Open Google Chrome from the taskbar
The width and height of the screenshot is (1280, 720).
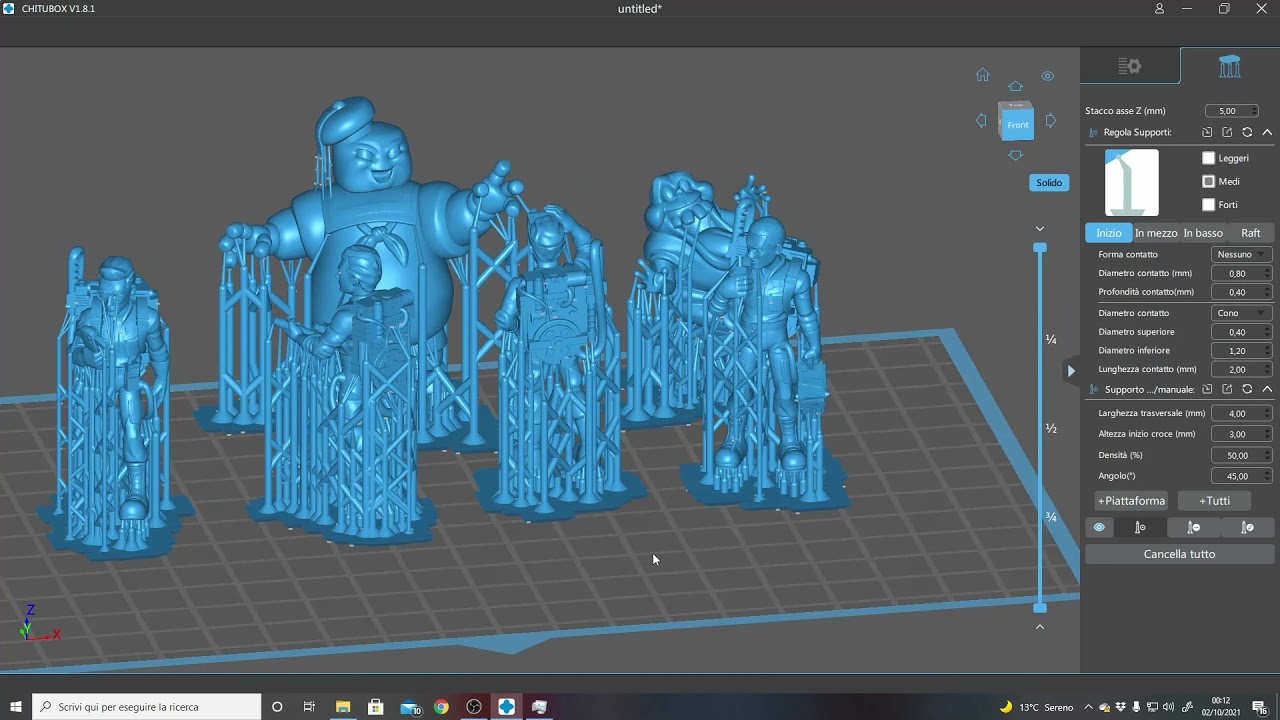[x=441, y=707]
